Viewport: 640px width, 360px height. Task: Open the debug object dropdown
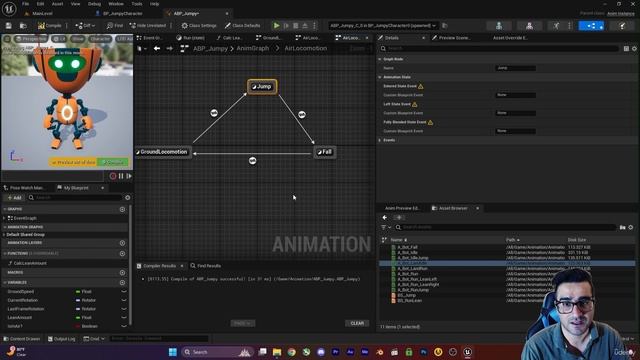(383, 26)
